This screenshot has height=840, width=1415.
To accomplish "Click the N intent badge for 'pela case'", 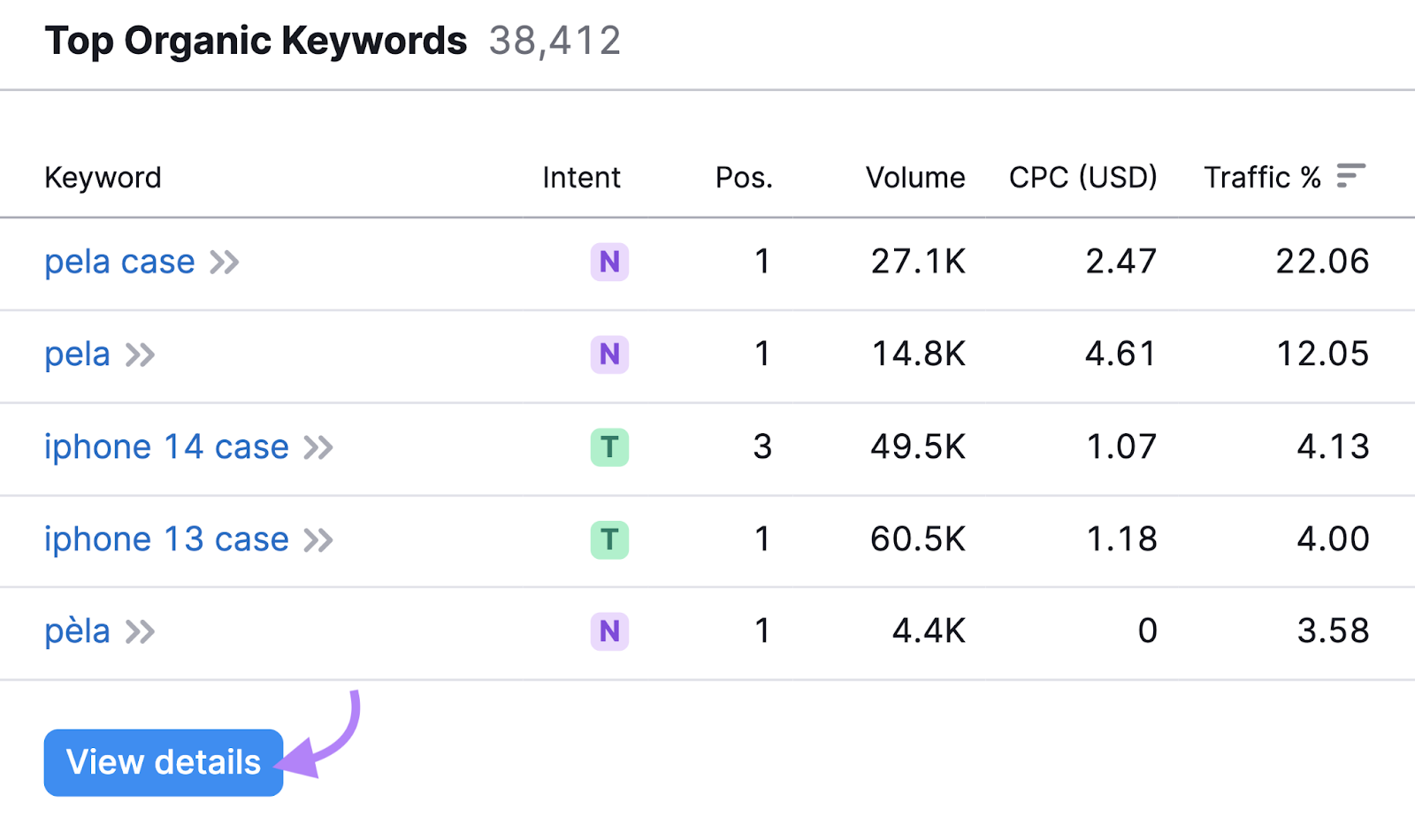I will point(609,262).
